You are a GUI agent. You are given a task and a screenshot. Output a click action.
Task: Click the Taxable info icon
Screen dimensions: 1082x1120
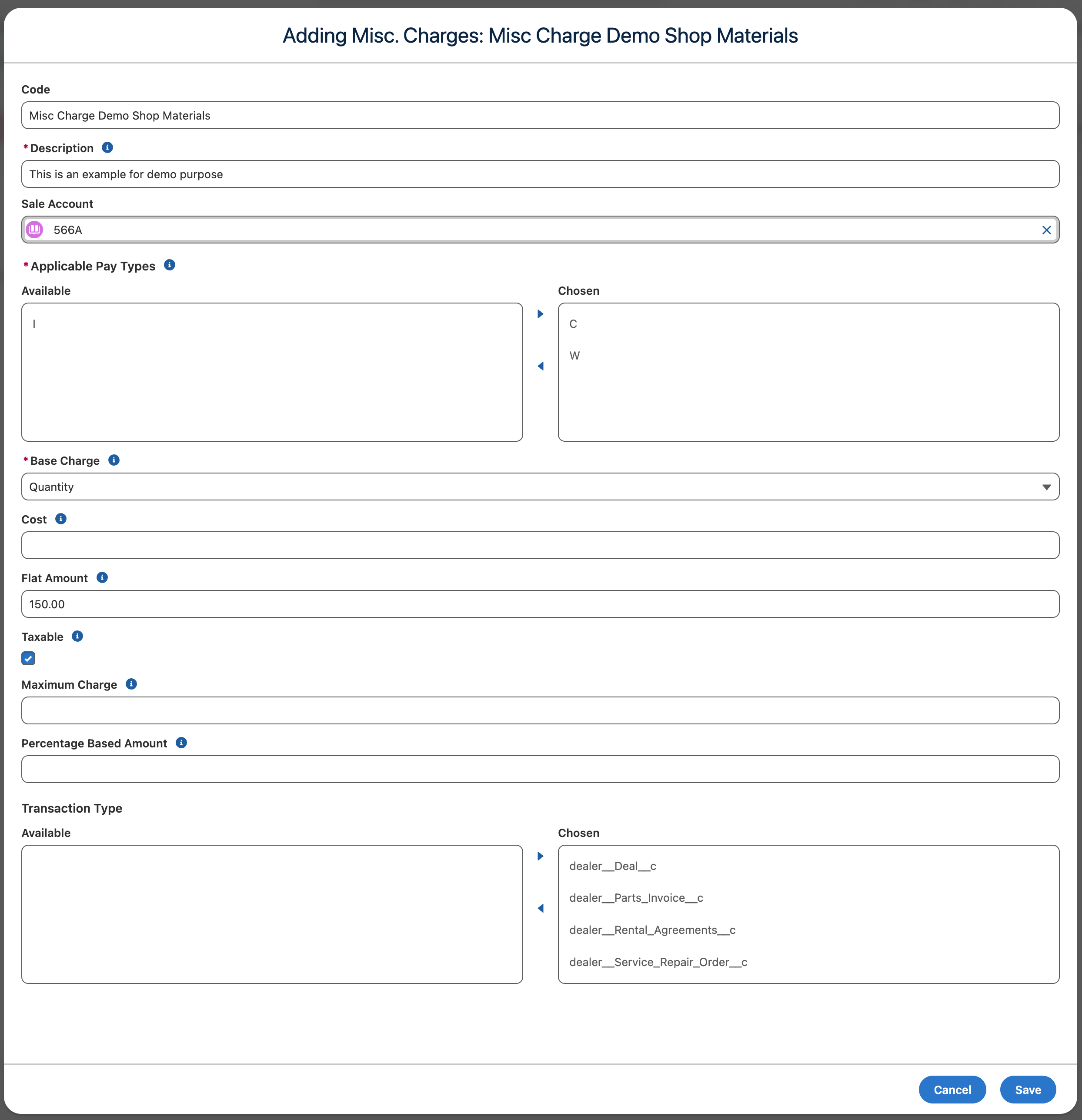coord(78,637)
